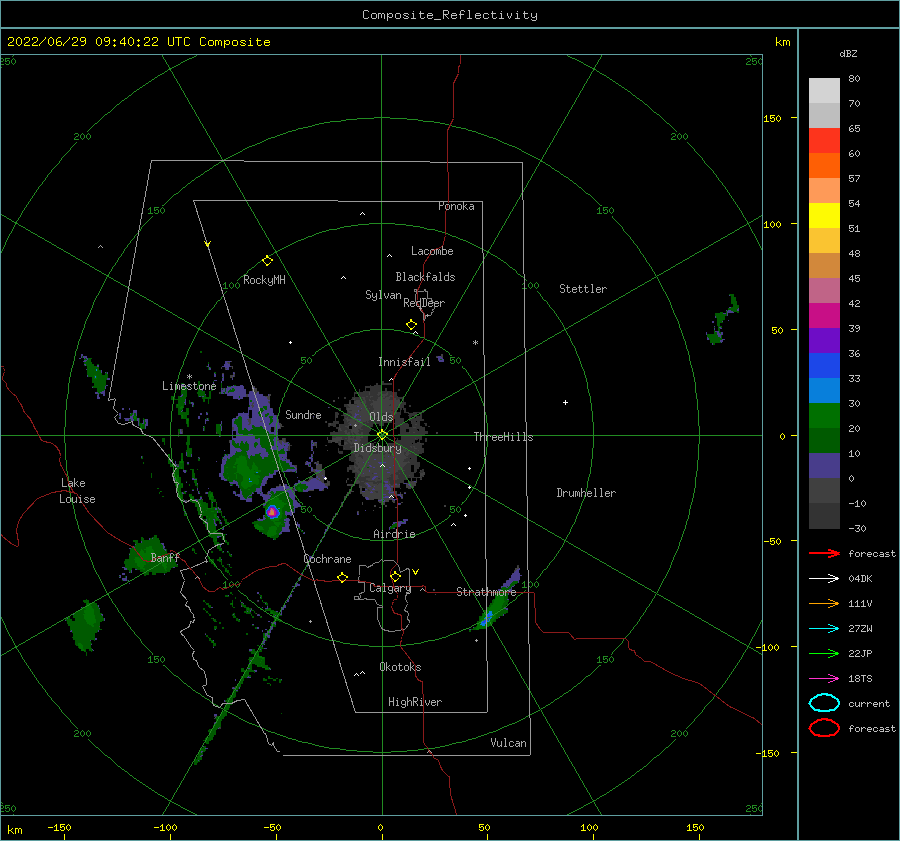Click the ThreeHills label

[503, 437]
